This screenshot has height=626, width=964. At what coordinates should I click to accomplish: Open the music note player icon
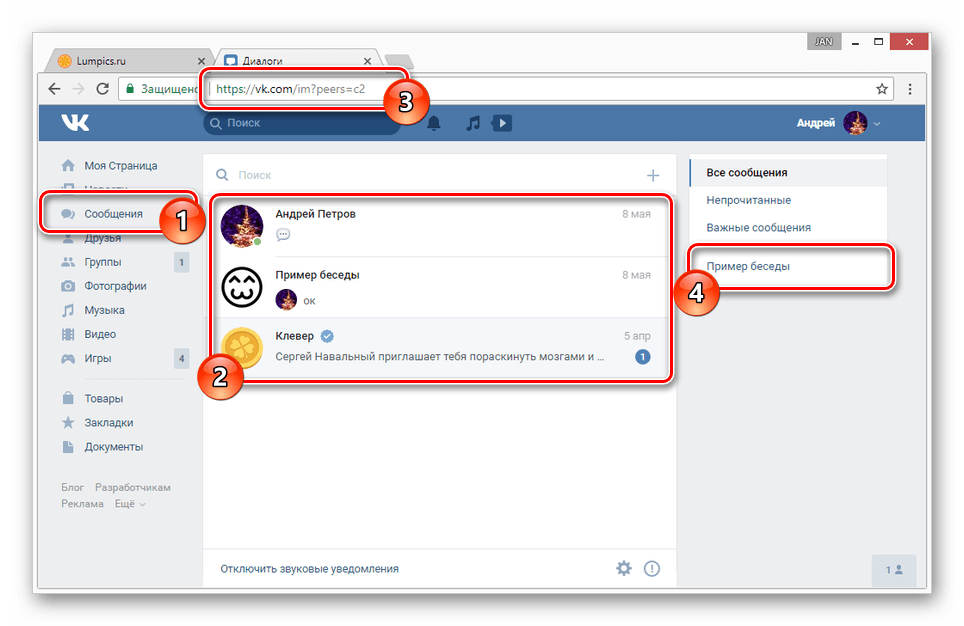pos(473,123)
